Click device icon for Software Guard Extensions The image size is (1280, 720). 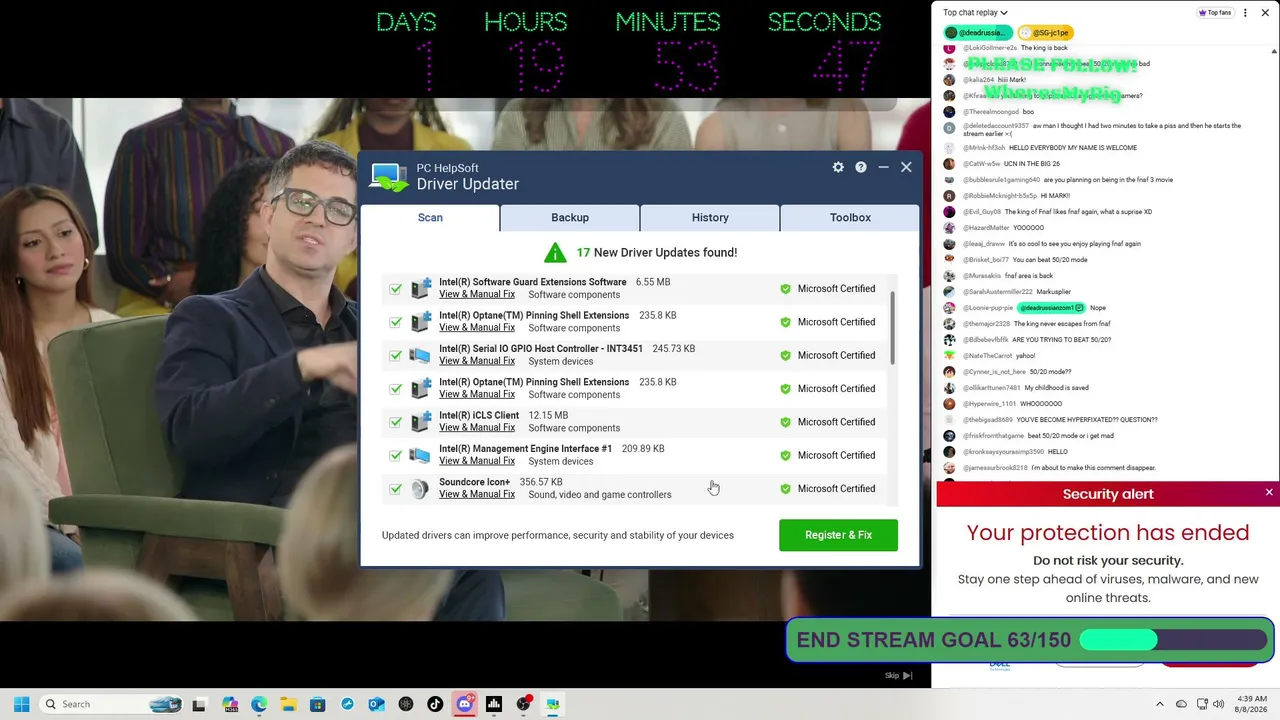click(x=421, y=288)
